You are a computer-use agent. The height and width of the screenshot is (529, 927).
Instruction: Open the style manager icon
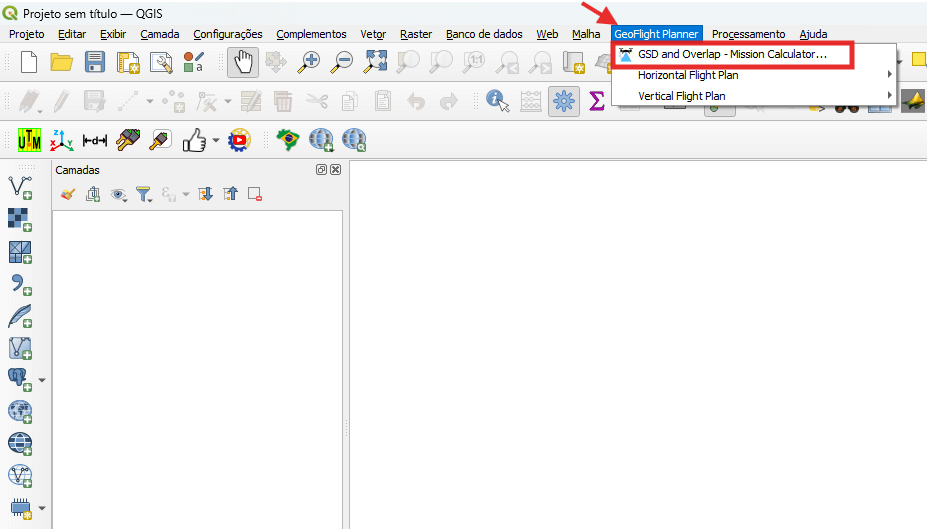193,62
